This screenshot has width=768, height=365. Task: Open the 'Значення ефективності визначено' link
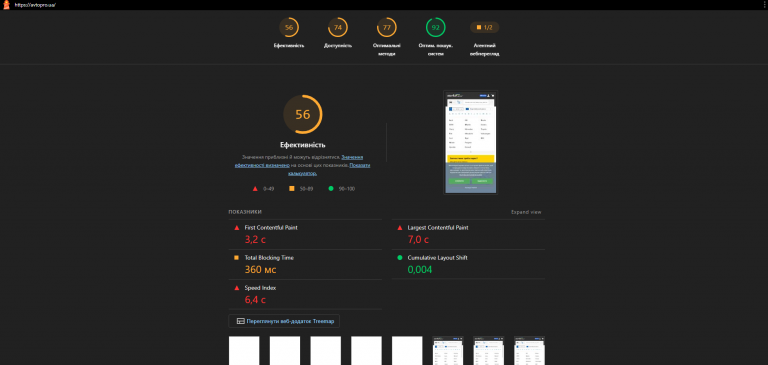coord(299,161)
